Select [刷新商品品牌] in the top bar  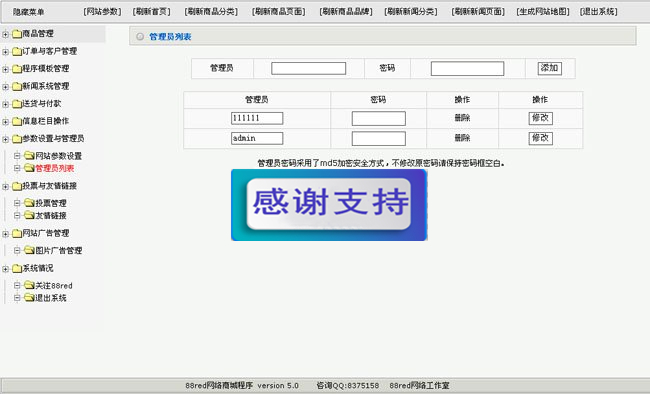(x=346, y=12)
